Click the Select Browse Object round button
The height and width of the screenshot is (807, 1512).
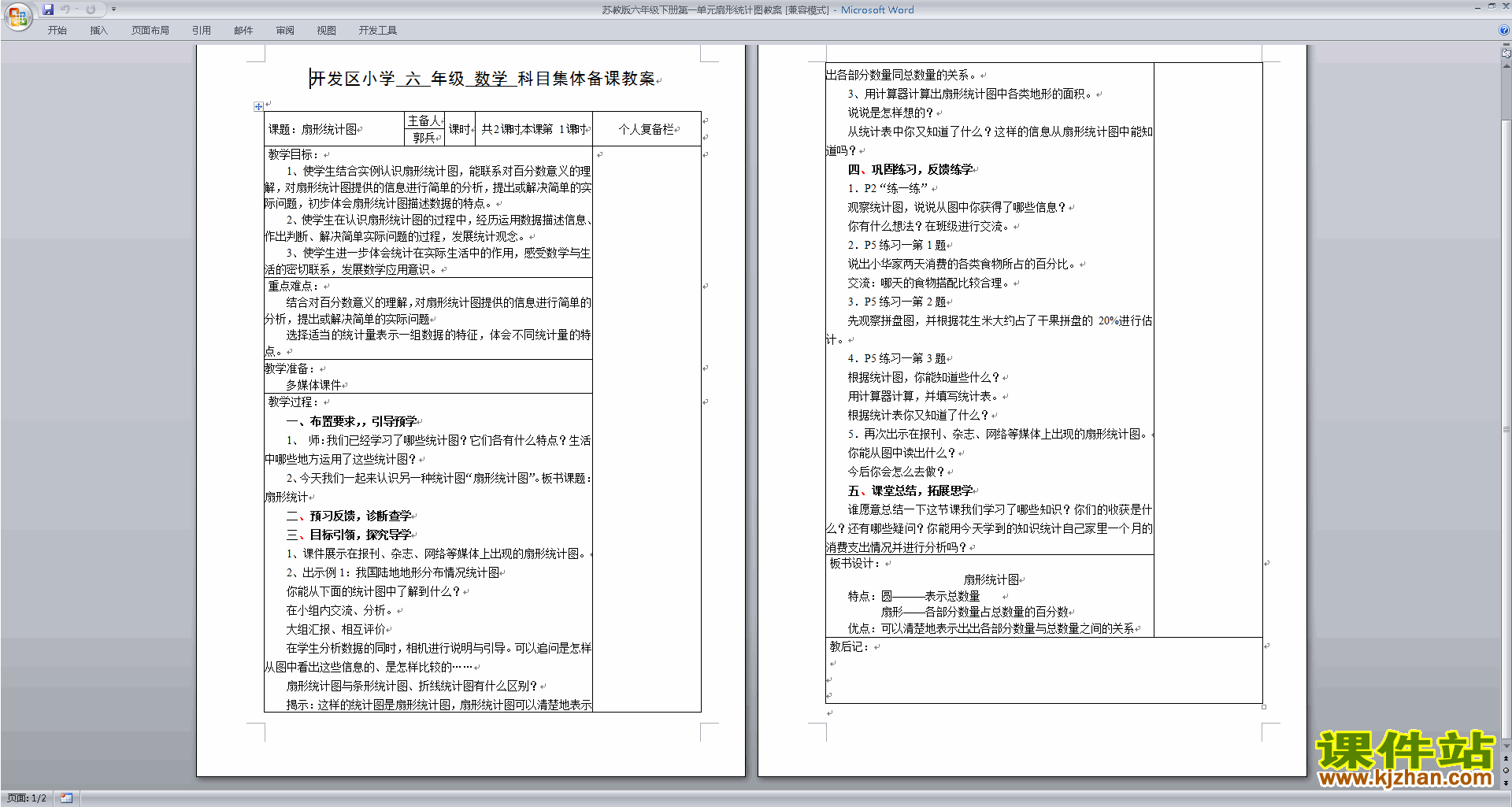pyautogui.click(x=1506, y=771)
